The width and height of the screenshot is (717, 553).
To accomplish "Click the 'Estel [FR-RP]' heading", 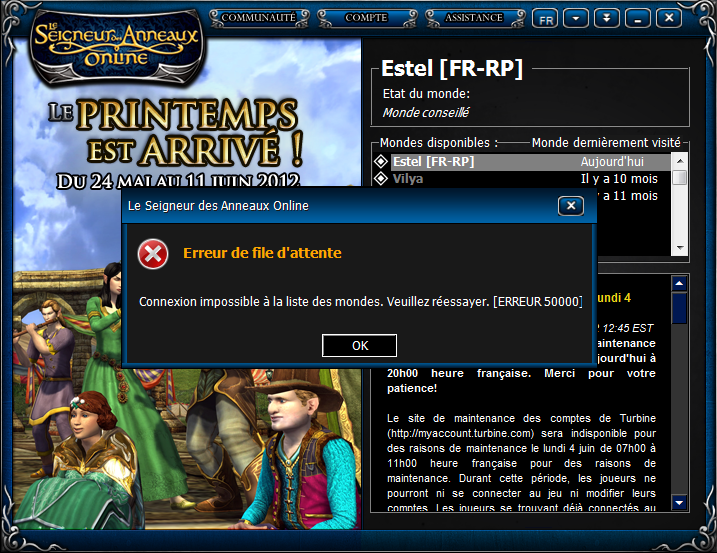I will pos(452,69).
